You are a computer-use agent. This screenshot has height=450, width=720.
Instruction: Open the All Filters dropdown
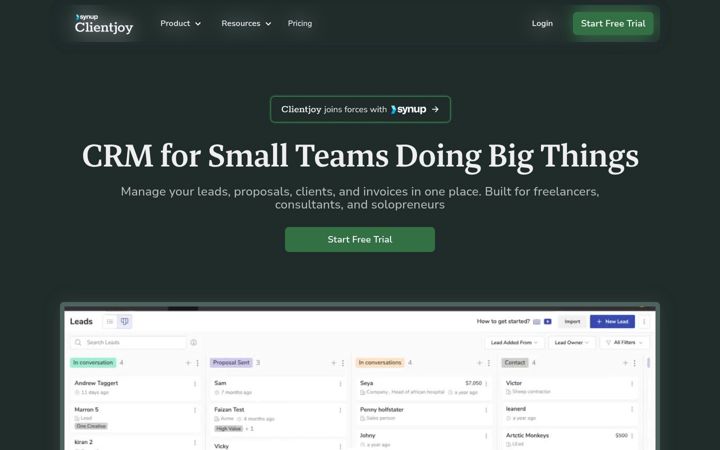pyautogui.click(x=624, y=343)
